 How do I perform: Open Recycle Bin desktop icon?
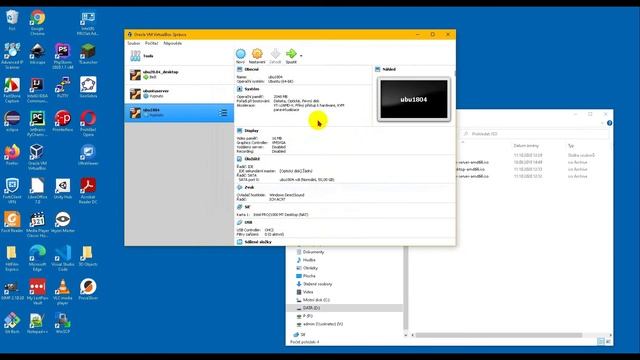point(12,20)
